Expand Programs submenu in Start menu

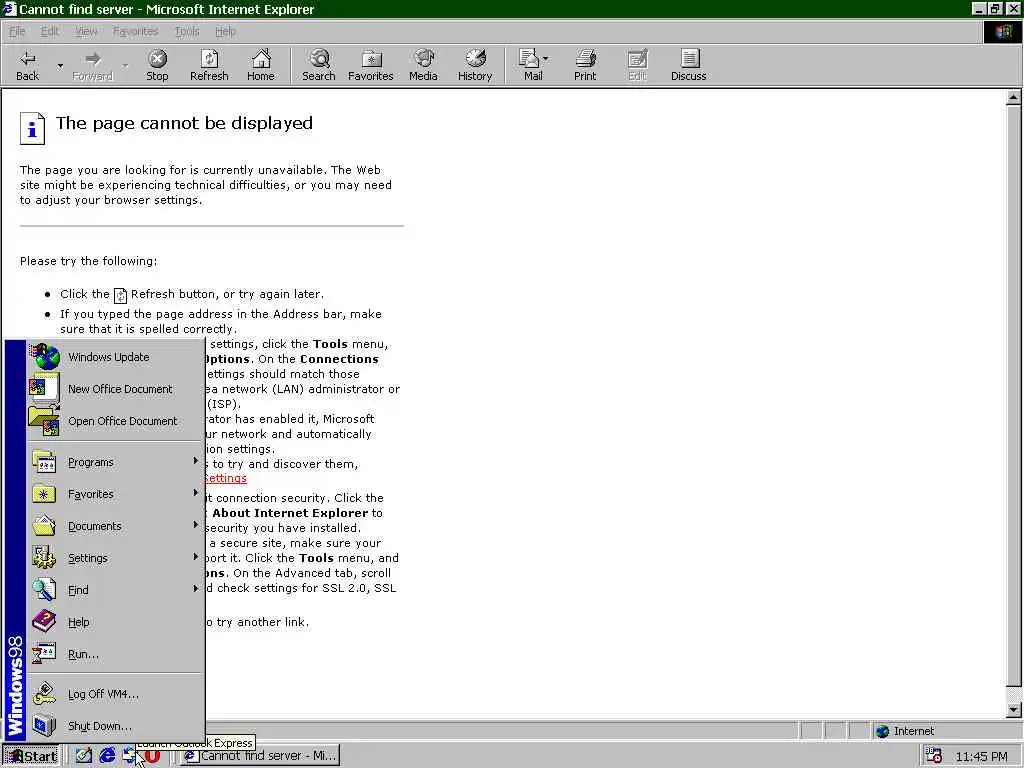[116, 462]
